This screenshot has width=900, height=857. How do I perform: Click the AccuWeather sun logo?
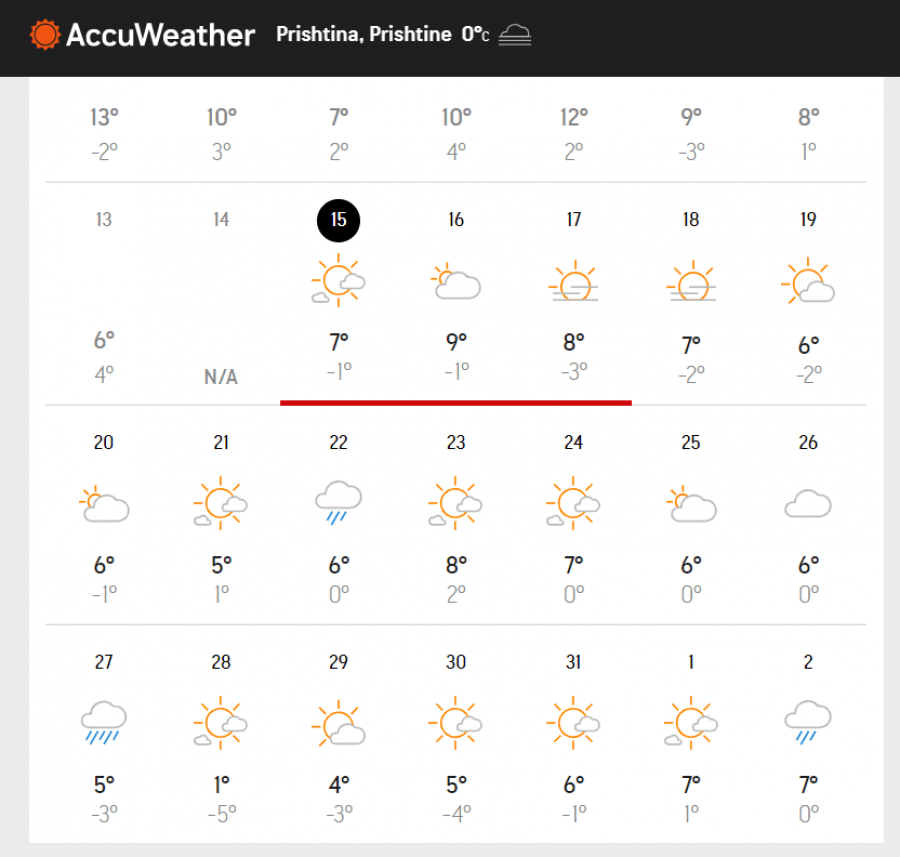tap(45, 34)
